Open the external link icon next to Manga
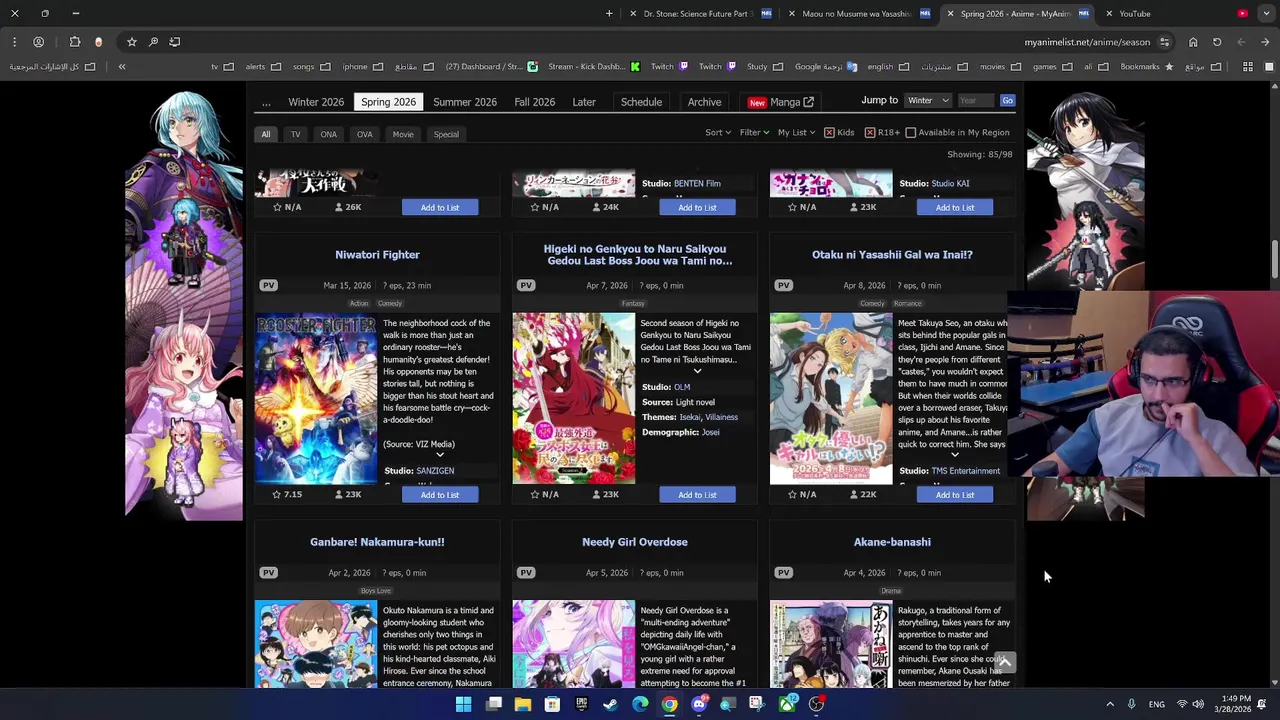The width and height of the screenshot is (1280, 720). click(808, 102)
